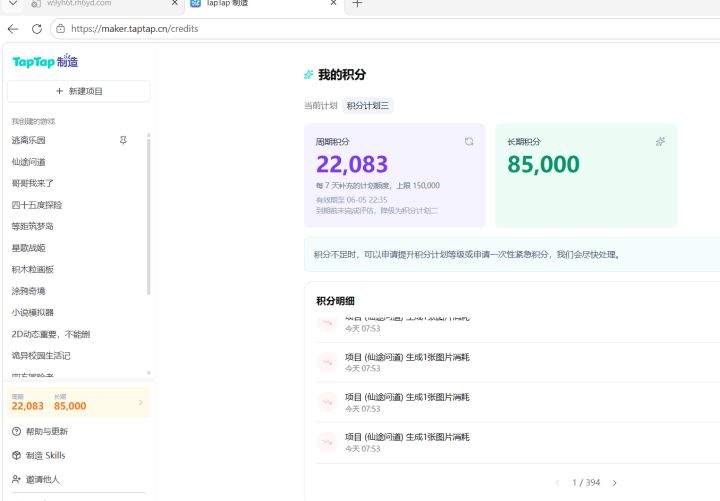Open the browser tab list dropdown
Image resolution: width=720 pixels, height=501 pixels.
click(x=13, y=3)
